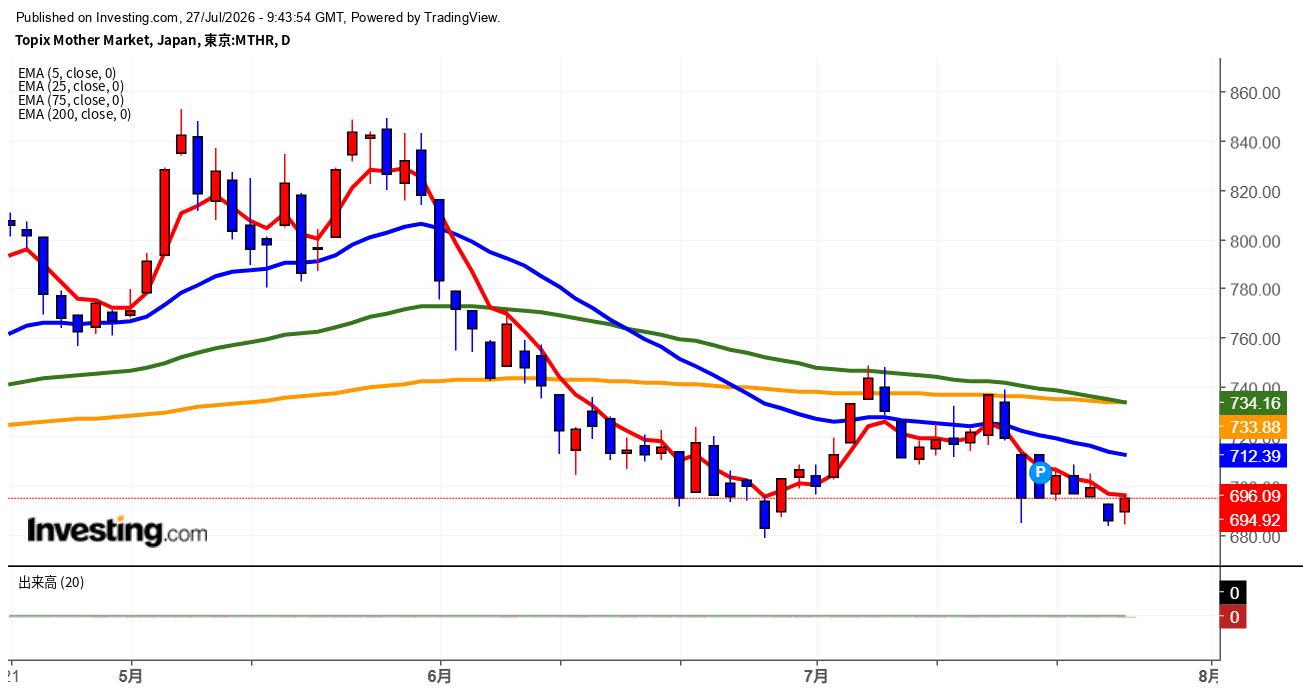Click the Investing.com logo watermark
This screenshot has height=693, width=1303.
tap(117, 531)
